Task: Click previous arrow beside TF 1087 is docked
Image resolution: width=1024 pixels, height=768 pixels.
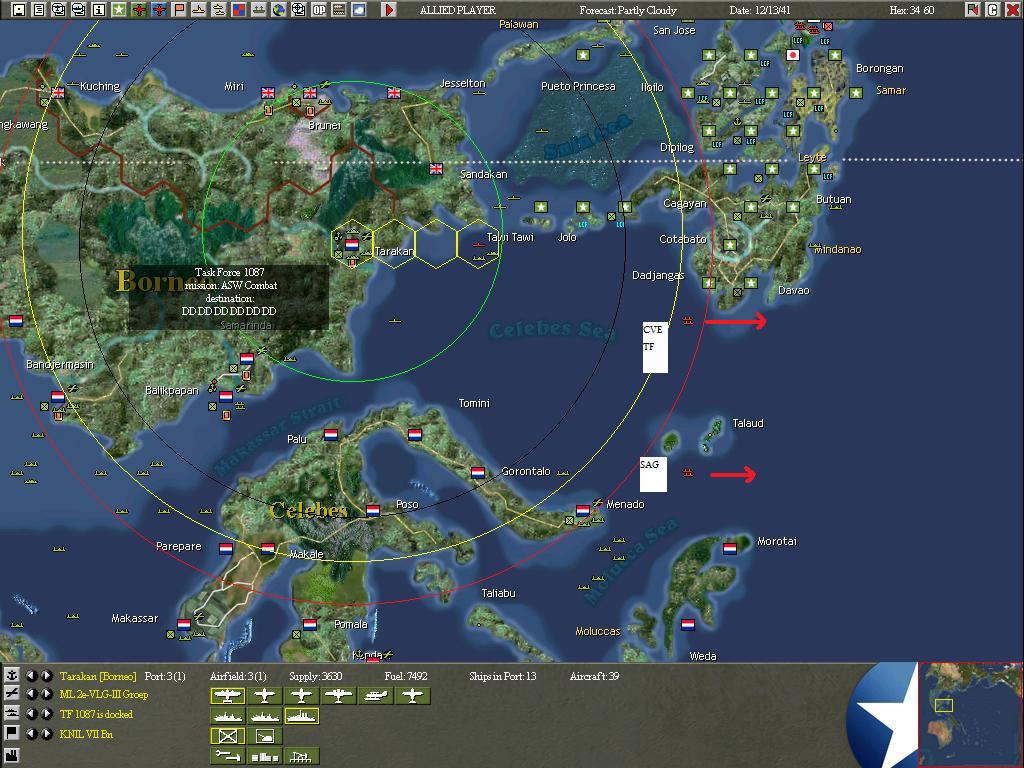Action: click(31, 713)
